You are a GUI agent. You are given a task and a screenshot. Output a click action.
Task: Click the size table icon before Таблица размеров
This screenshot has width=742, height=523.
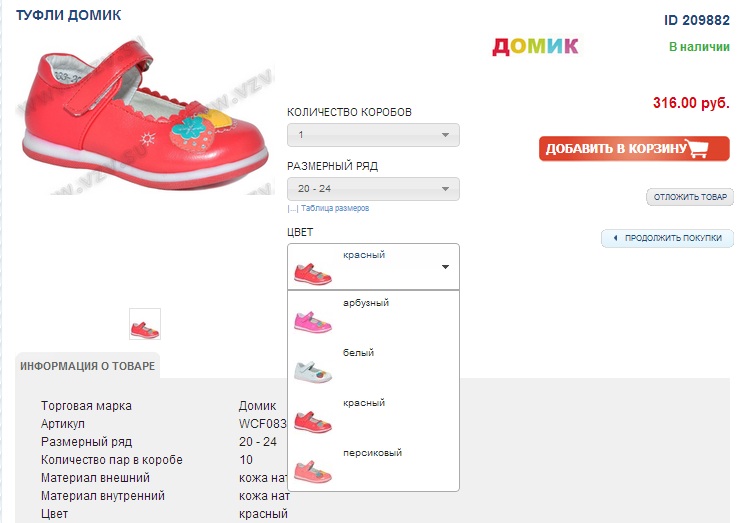coord(292,209)
